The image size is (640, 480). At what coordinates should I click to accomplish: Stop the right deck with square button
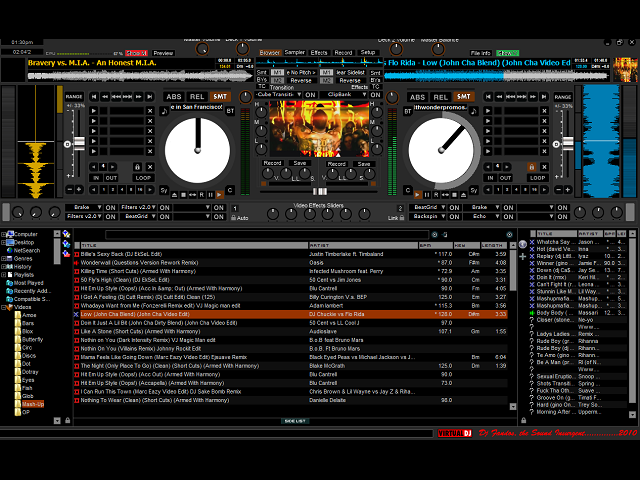[454, 195]
